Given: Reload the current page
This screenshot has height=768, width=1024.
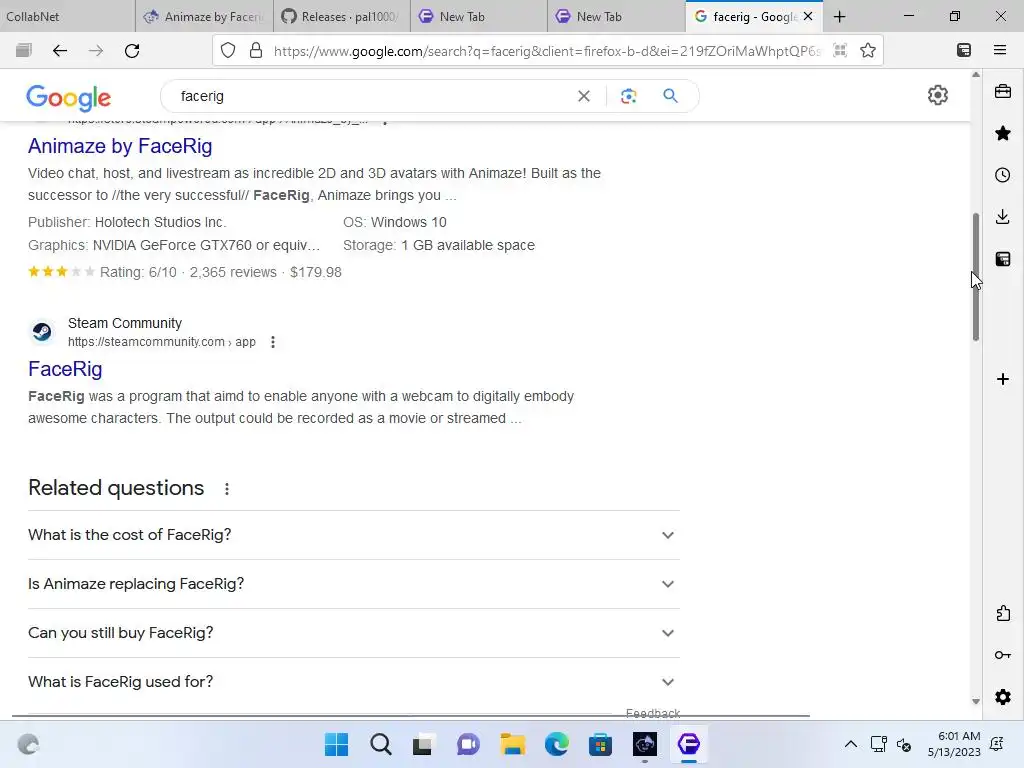Looking at the screenshot, I should (x=132, y=50).
